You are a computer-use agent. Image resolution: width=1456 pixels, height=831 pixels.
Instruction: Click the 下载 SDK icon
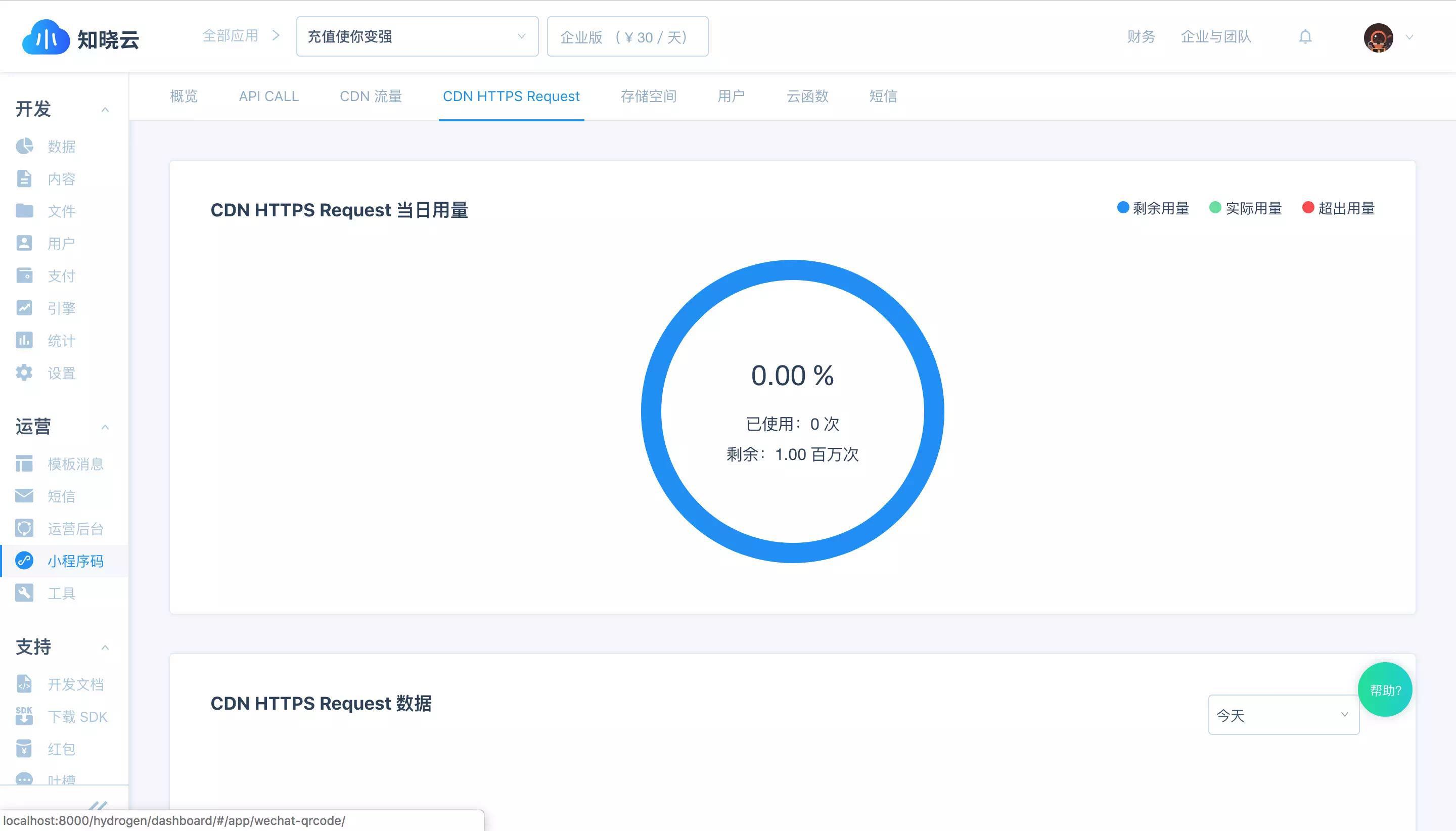[24, 716]
